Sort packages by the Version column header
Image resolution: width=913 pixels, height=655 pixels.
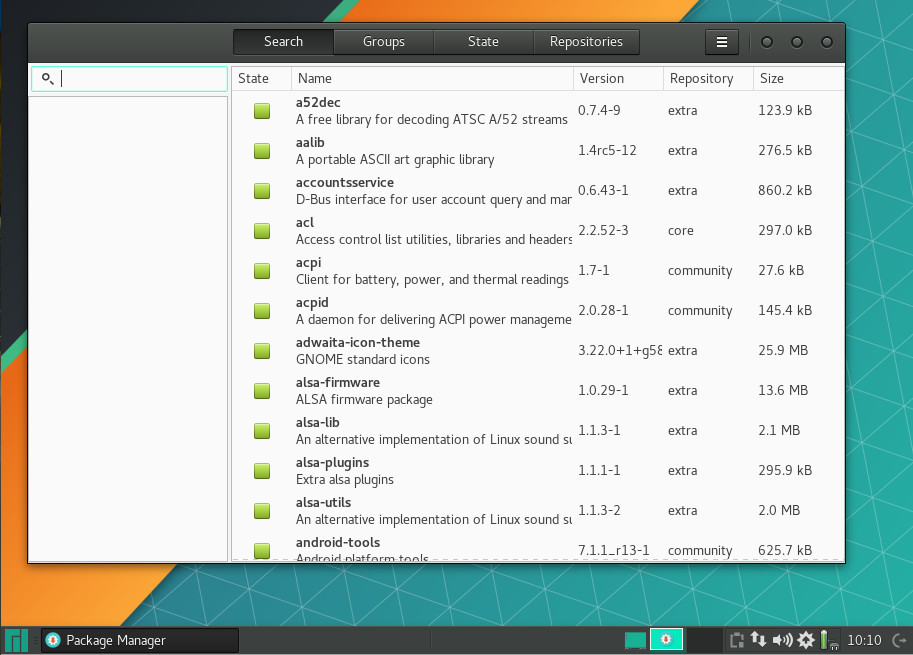[599, 78]
